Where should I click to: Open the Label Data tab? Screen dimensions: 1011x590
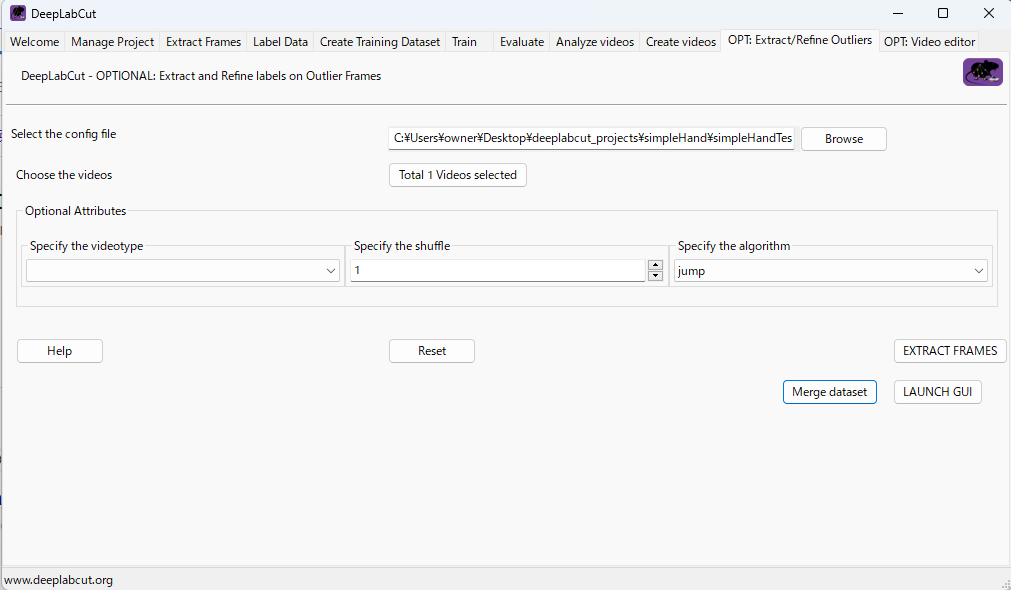click(x=280, y=42)
